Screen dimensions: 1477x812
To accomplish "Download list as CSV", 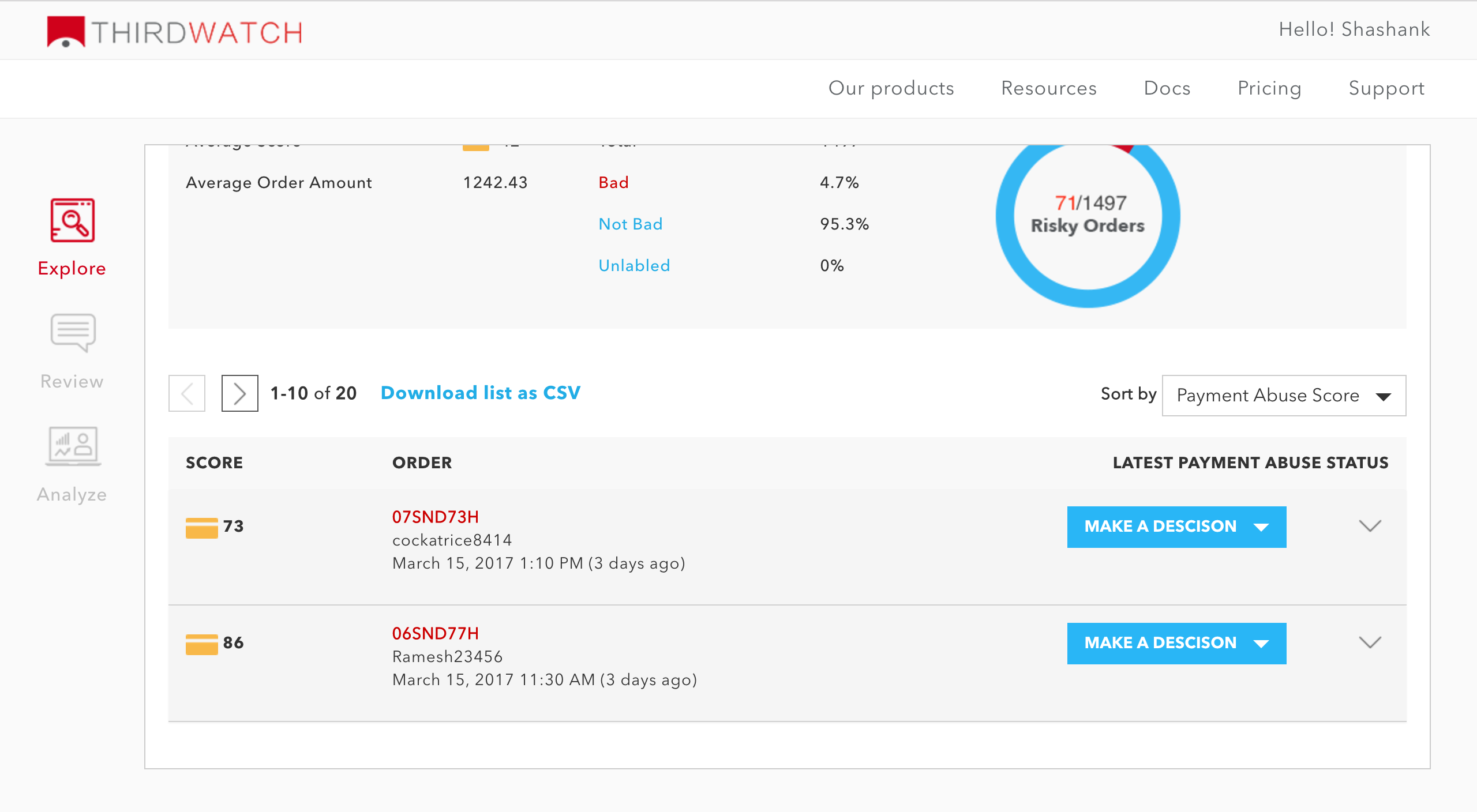I will tap(480, 393).
